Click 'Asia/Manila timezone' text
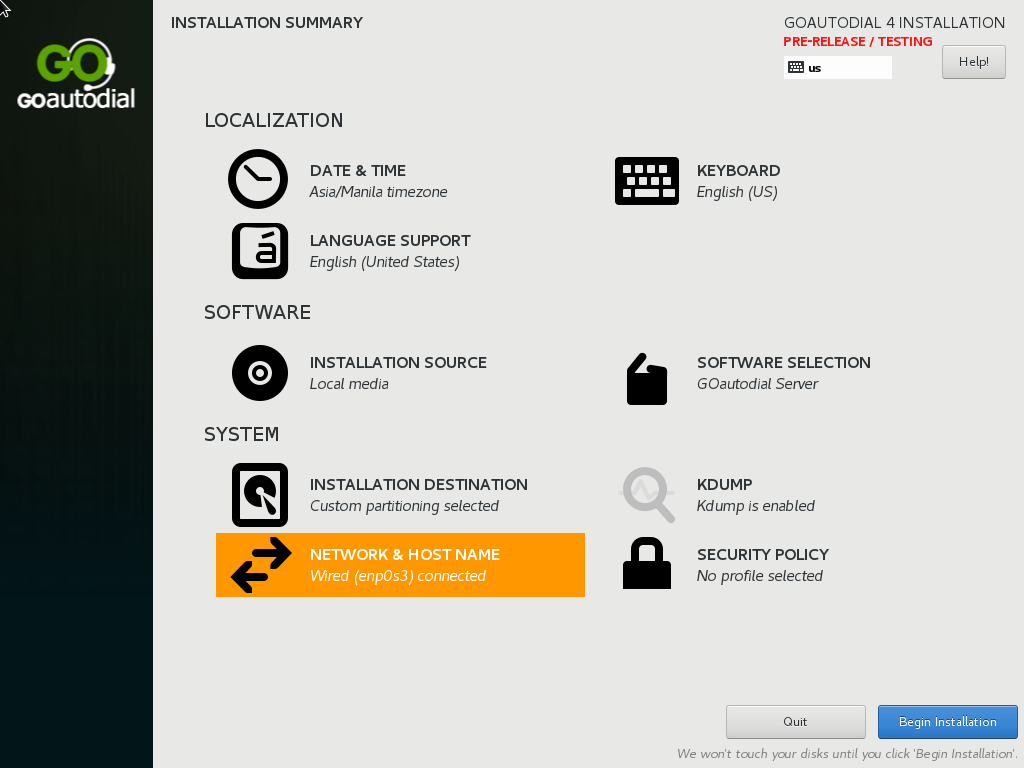 [379, 192]
